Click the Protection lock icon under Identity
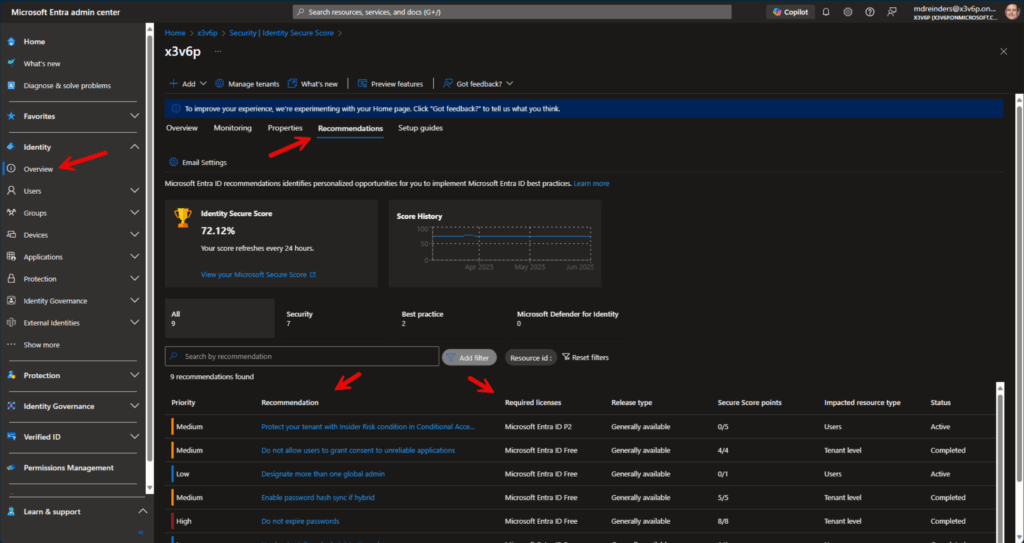This screenshot has height=543, width=1024. (x=11, y=278)
